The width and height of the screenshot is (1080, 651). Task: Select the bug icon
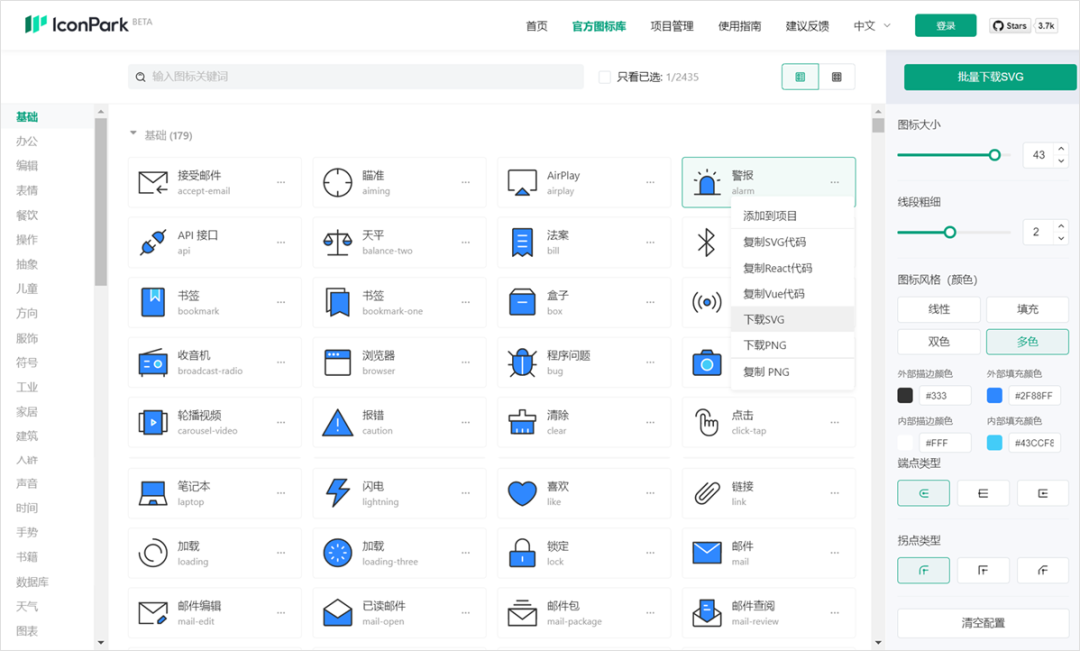[522, 362]
